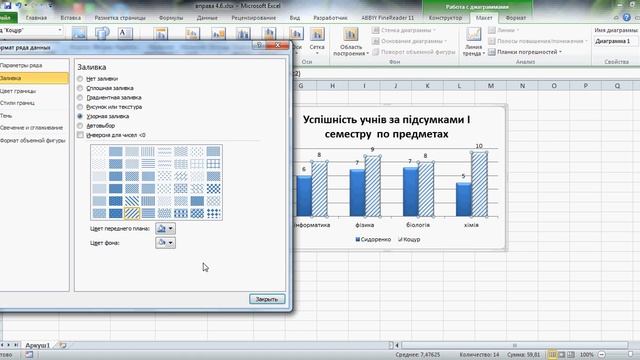Image resolution: width=640 pixels, height=360 pixels.
Task: Open the Цвет переднего плана color dropdown
Action: 165,229
